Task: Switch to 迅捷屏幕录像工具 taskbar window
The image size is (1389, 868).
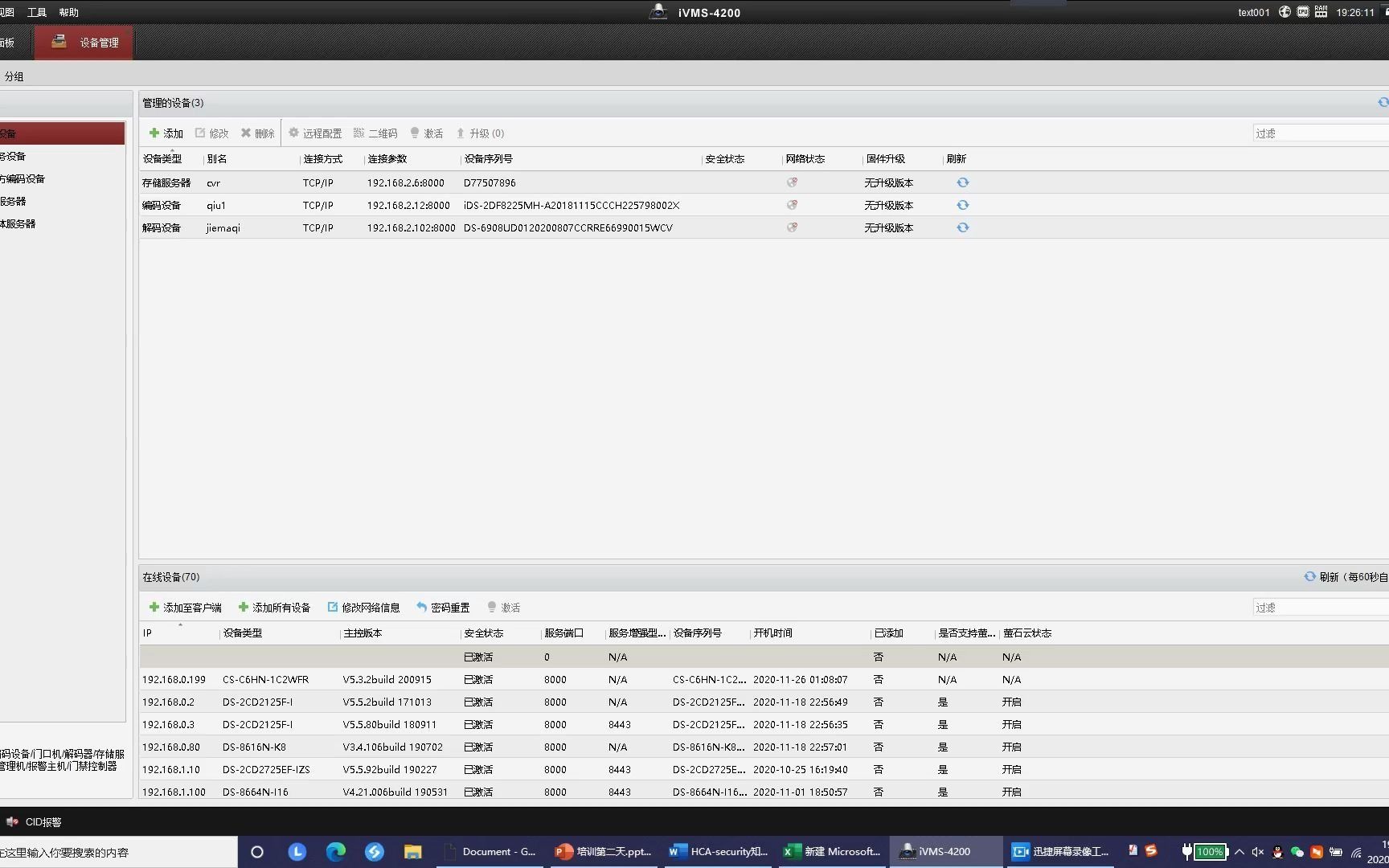Action: 1061,852
